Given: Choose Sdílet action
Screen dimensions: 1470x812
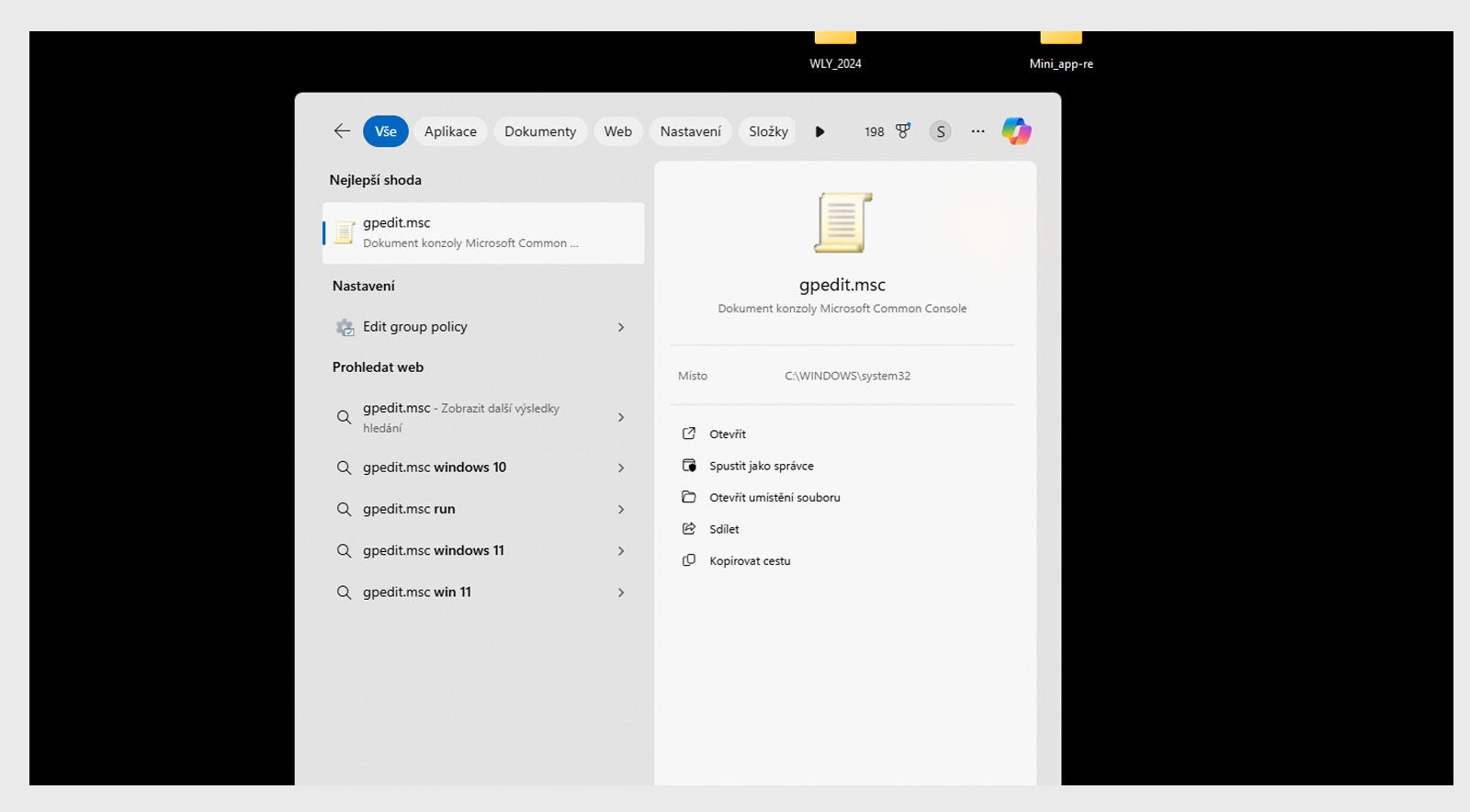Looking at the screenshot, I should coord(724,529).
